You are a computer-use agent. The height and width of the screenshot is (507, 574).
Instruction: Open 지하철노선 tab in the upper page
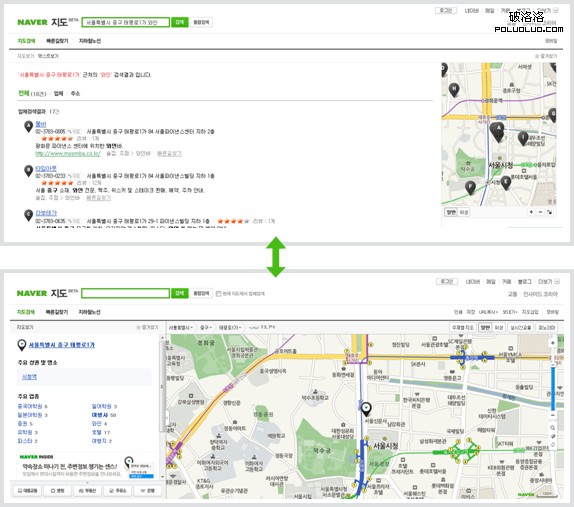click(x=90, y=41)
